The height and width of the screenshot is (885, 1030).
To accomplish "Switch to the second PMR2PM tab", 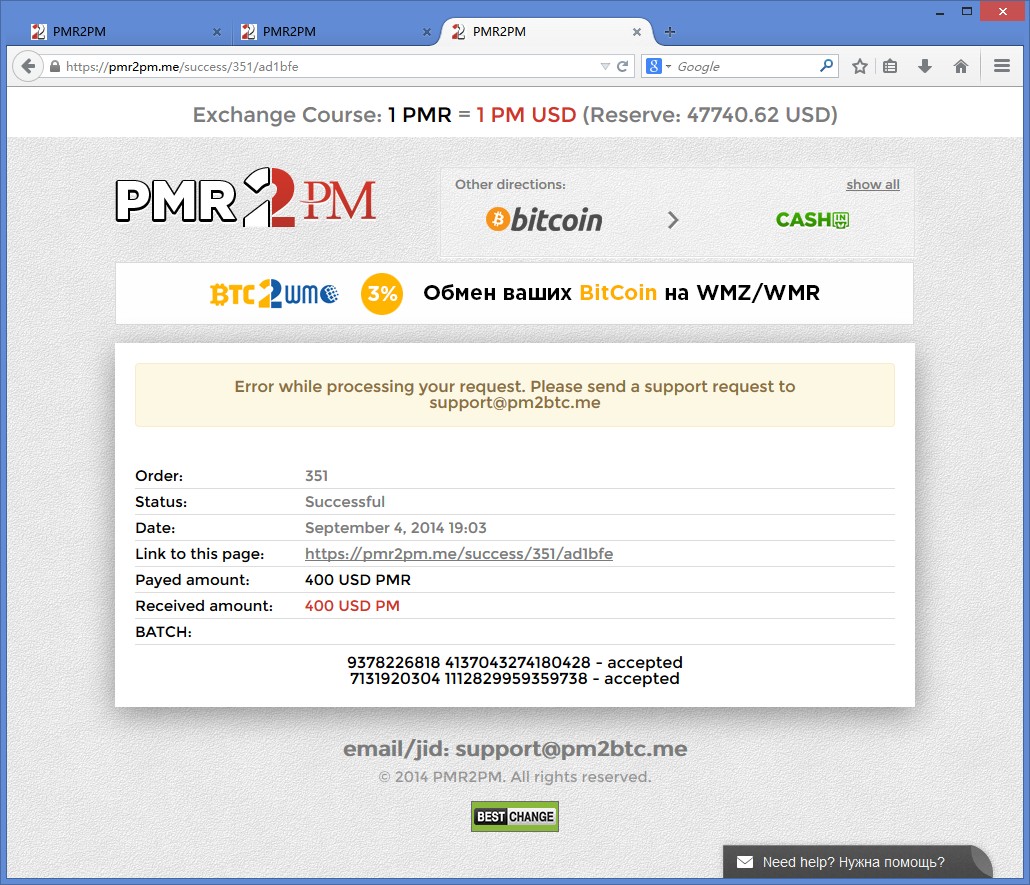I will pyautogui.click(x=335, y=32).
